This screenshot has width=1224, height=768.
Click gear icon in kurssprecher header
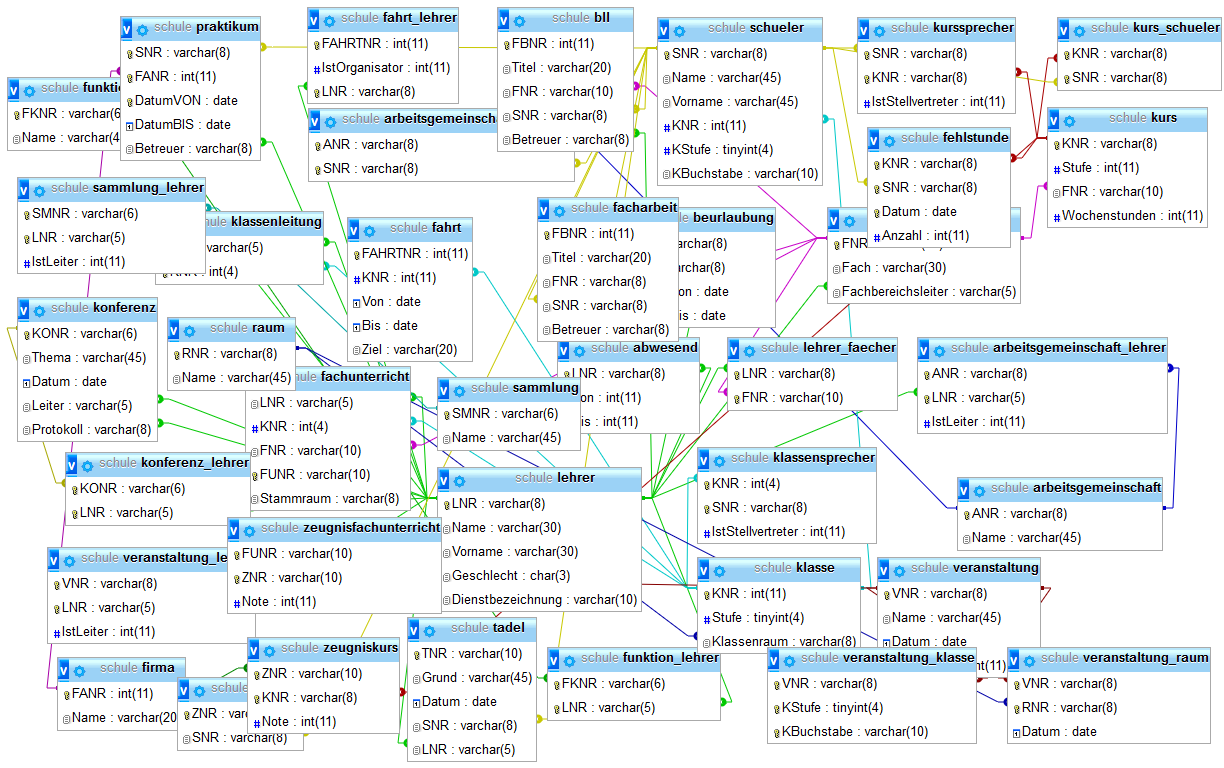[879, 29]
